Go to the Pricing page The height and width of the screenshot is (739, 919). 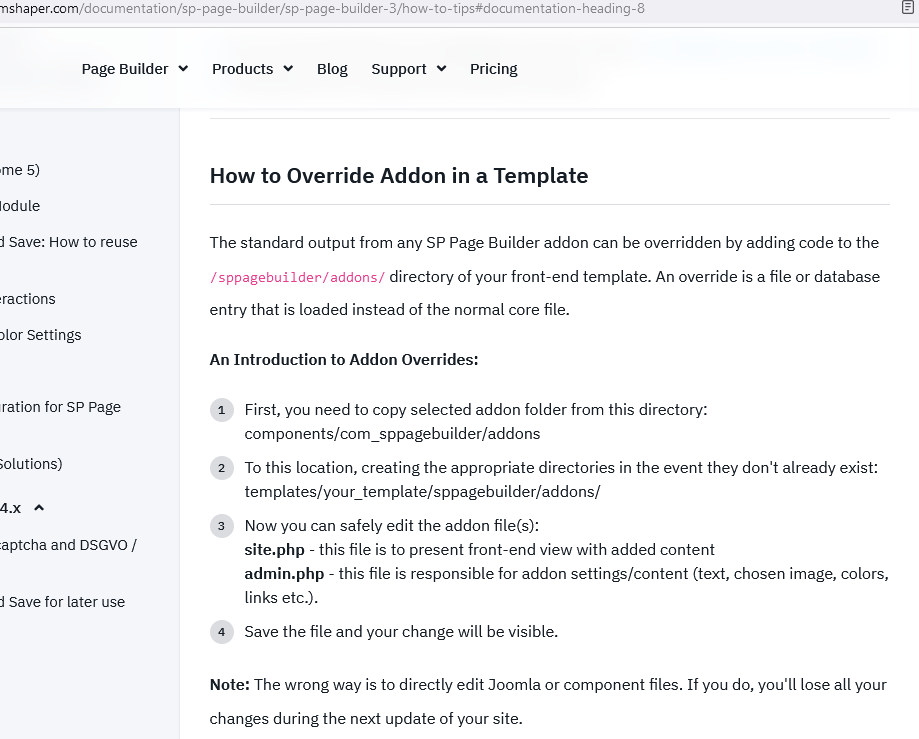tap(493, 69)
